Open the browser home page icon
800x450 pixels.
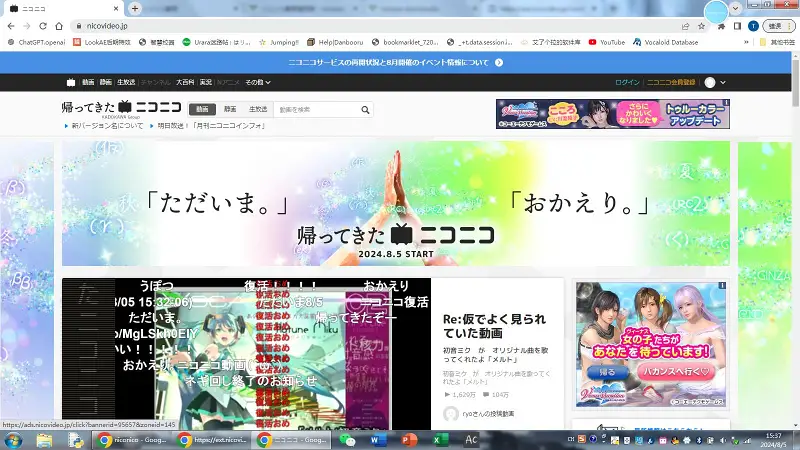pyautogui.click(x=59, y=26)
